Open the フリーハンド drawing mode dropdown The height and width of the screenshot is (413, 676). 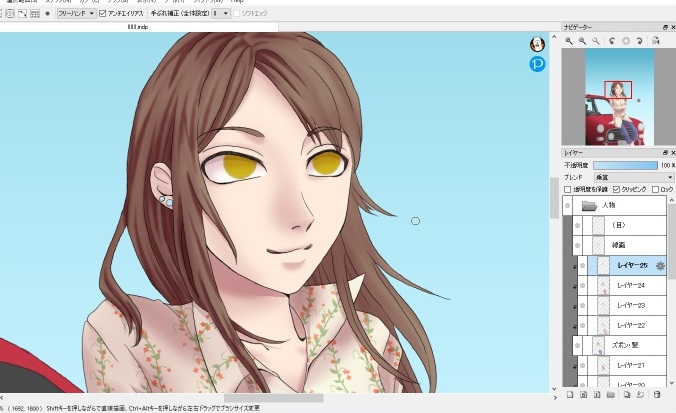coord(76,13)
